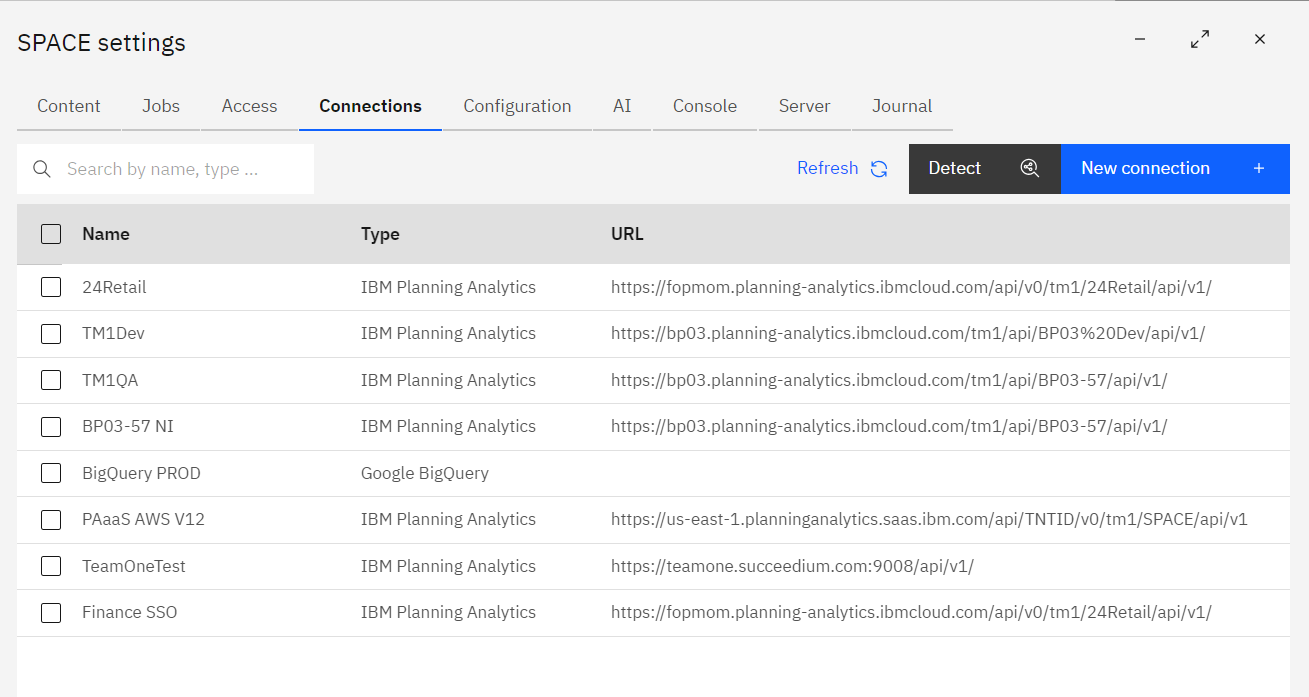The height and width of the screenshot is (697, 1309).
Task: Click the us-east-1 planninganalytics URL
Action: [x=929, y=519]
